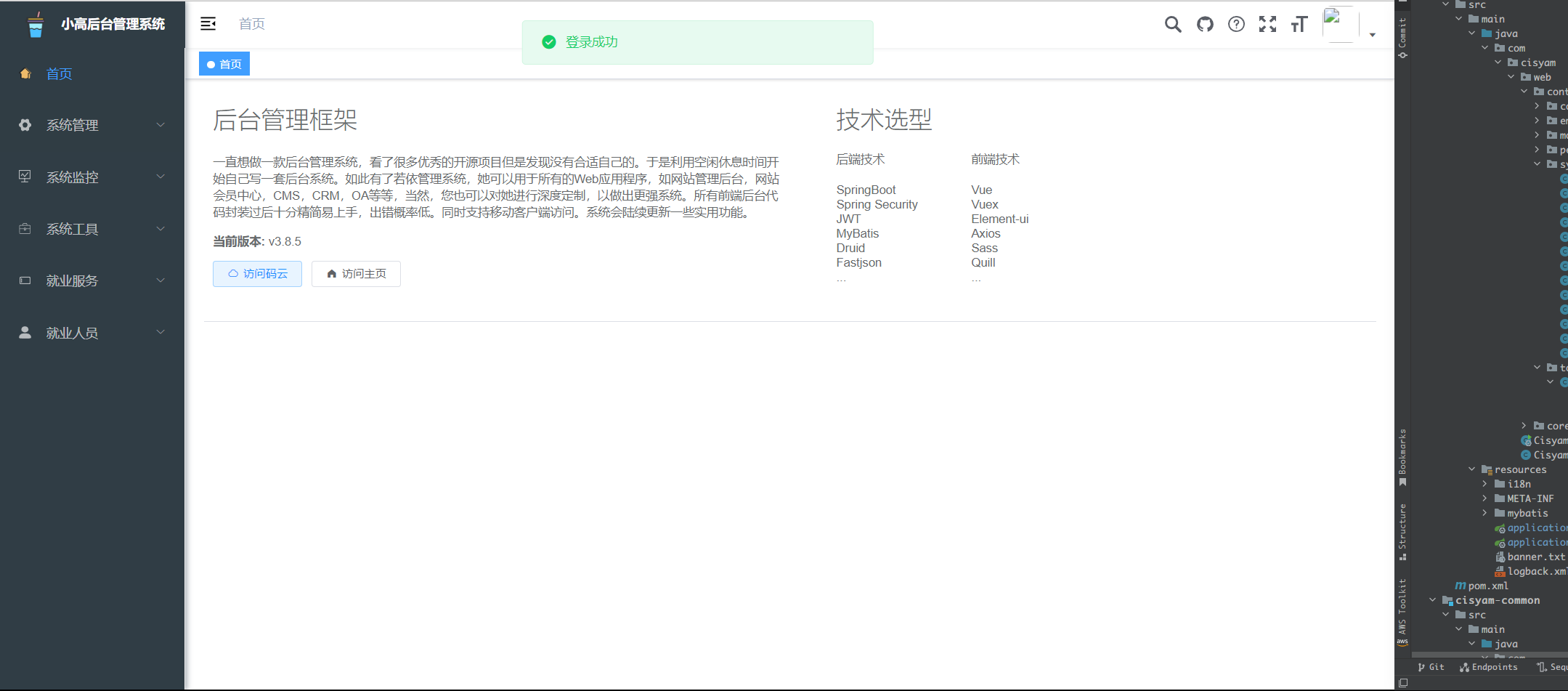Click the MyBatis text in backend list
Screen dimensions: 1568x691
(857, 233)
